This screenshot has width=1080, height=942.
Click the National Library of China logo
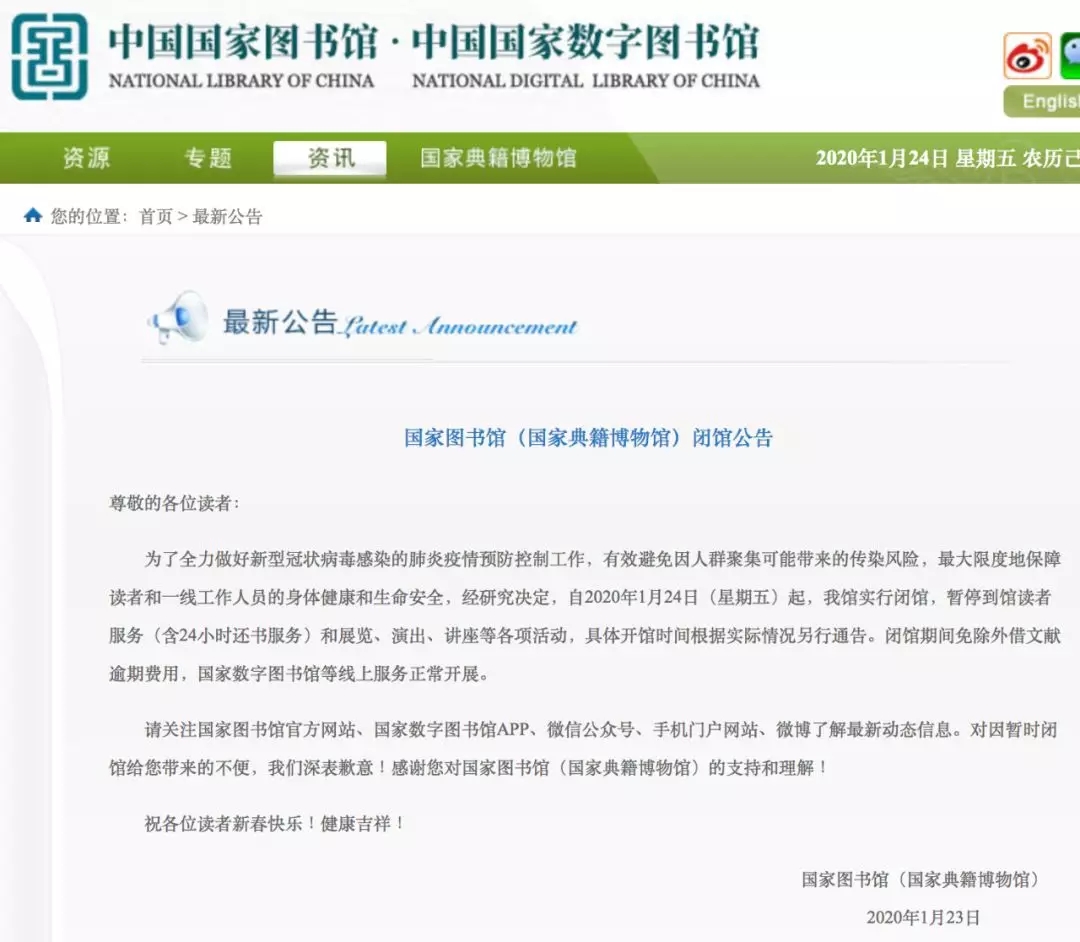point(50,56)
